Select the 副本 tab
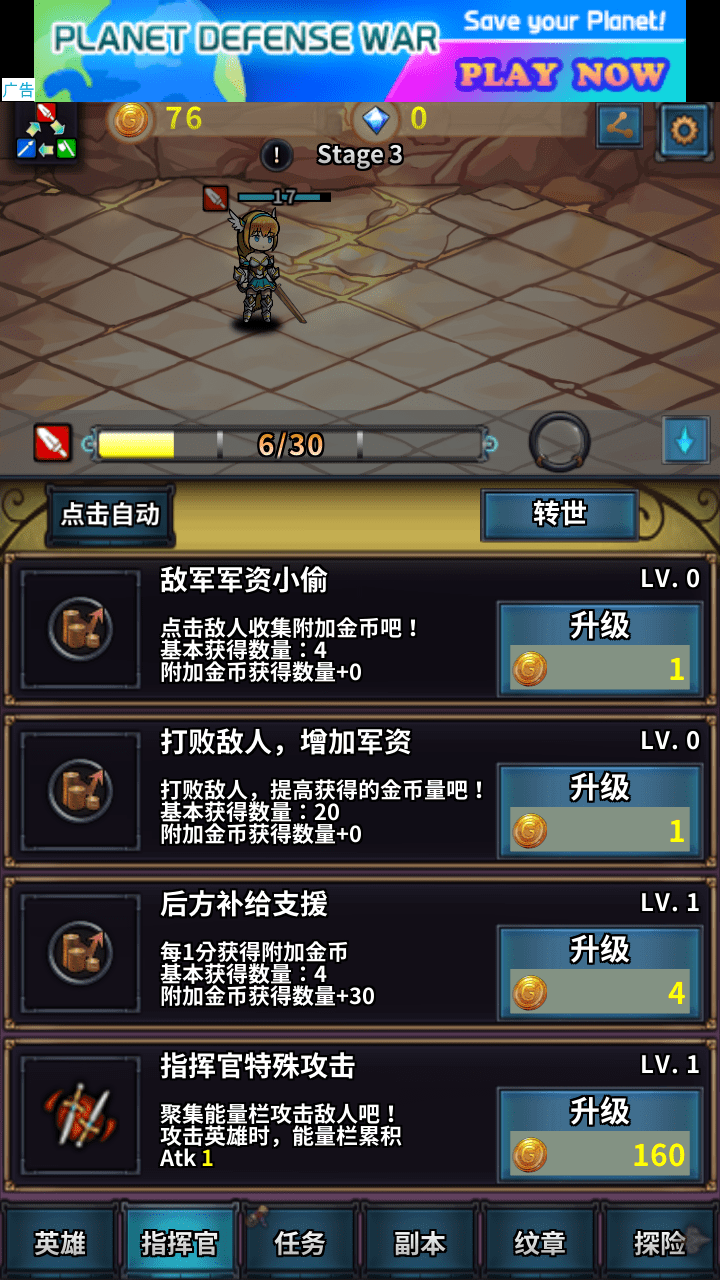 420,1243
